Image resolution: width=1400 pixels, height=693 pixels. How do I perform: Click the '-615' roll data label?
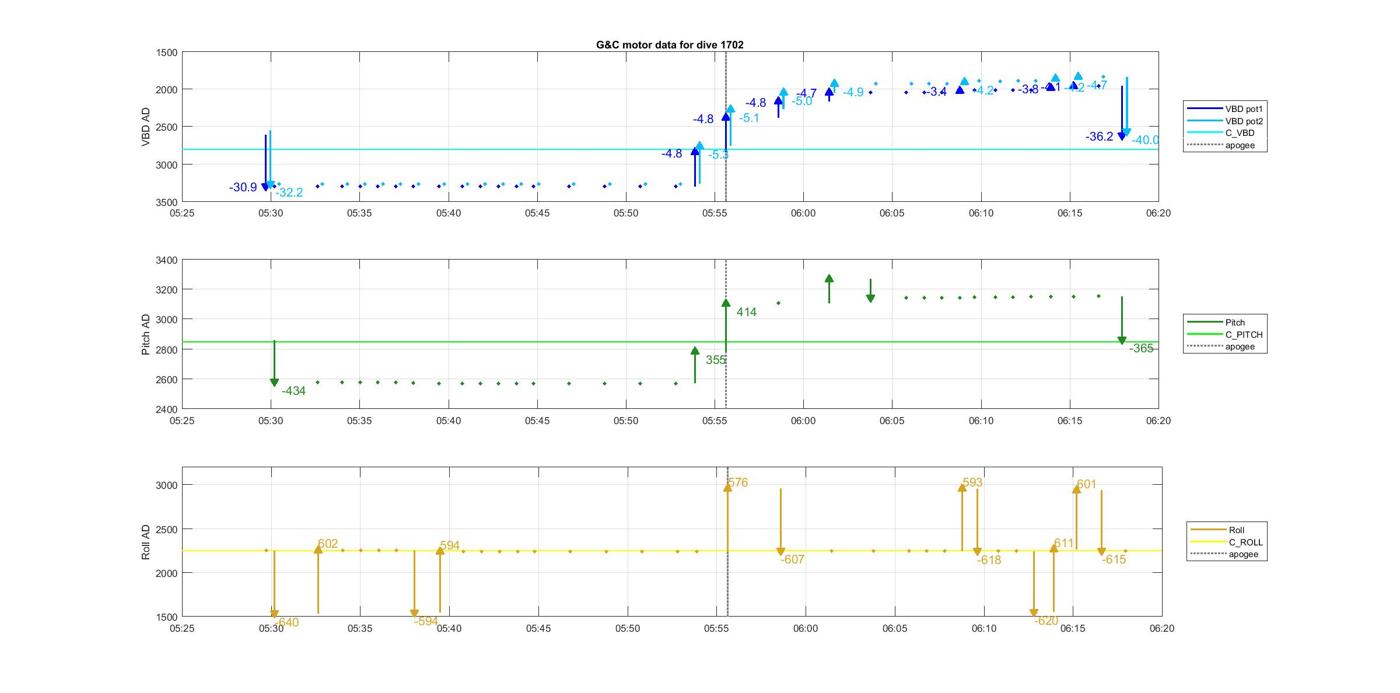(x=1114, y=560)
